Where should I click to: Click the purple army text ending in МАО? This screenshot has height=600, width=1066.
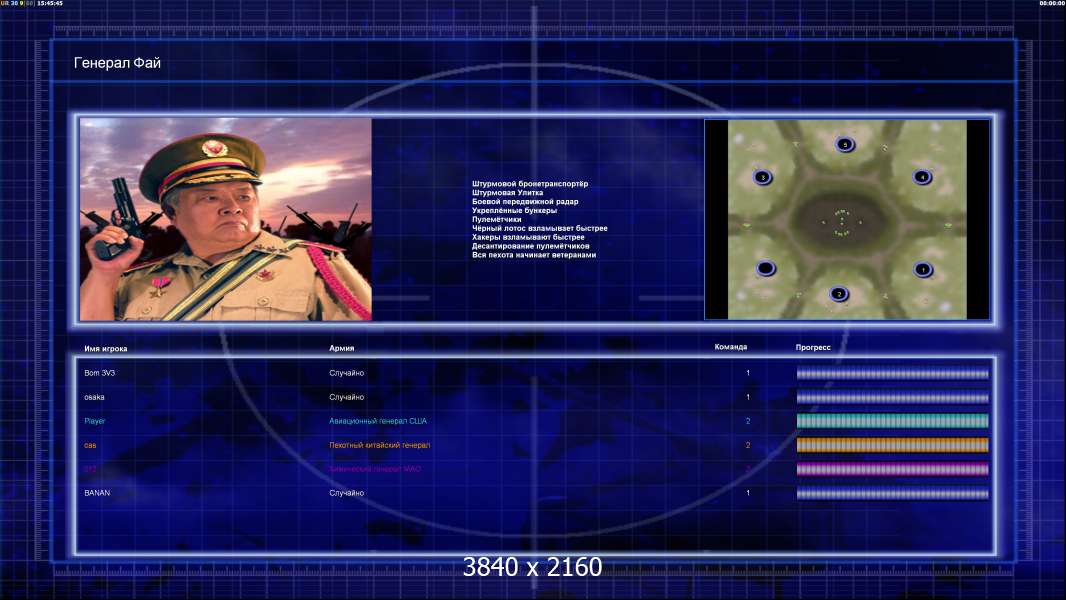375,469
